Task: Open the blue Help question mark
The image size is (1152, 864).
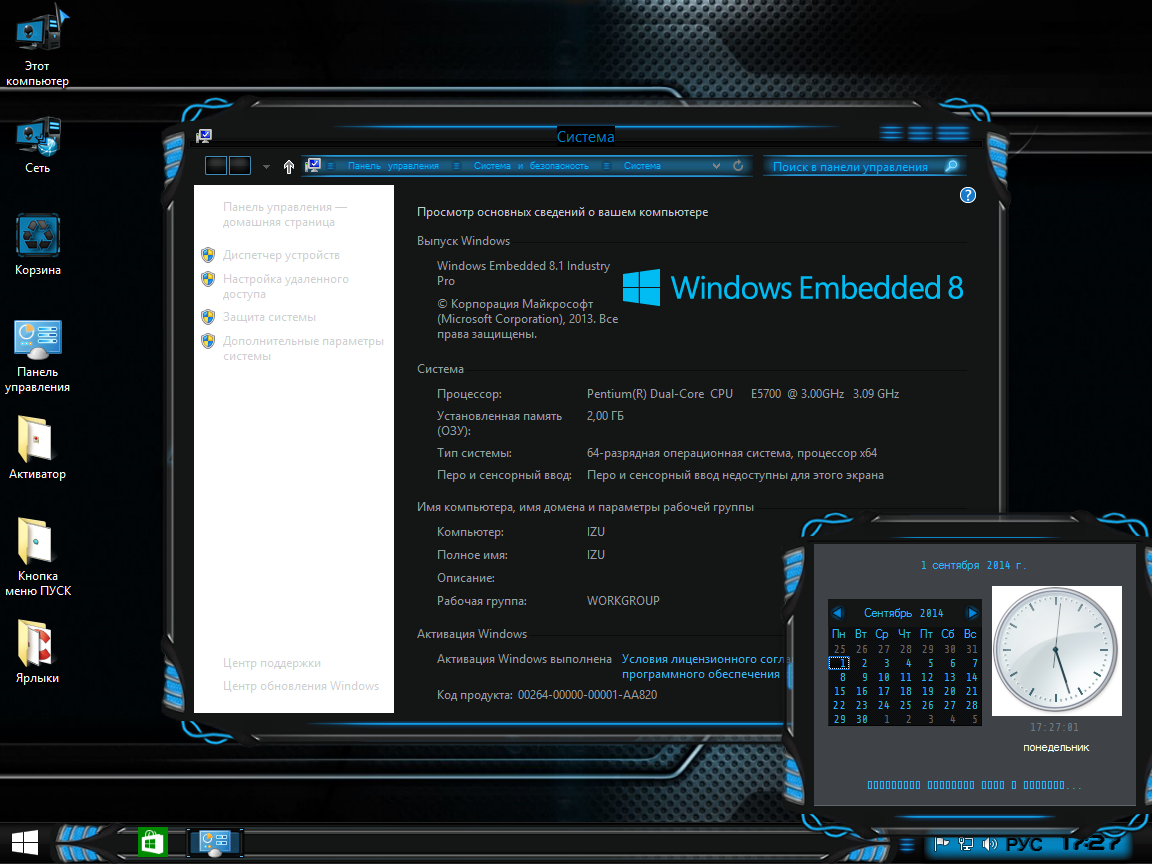Action: coord(968,195)
